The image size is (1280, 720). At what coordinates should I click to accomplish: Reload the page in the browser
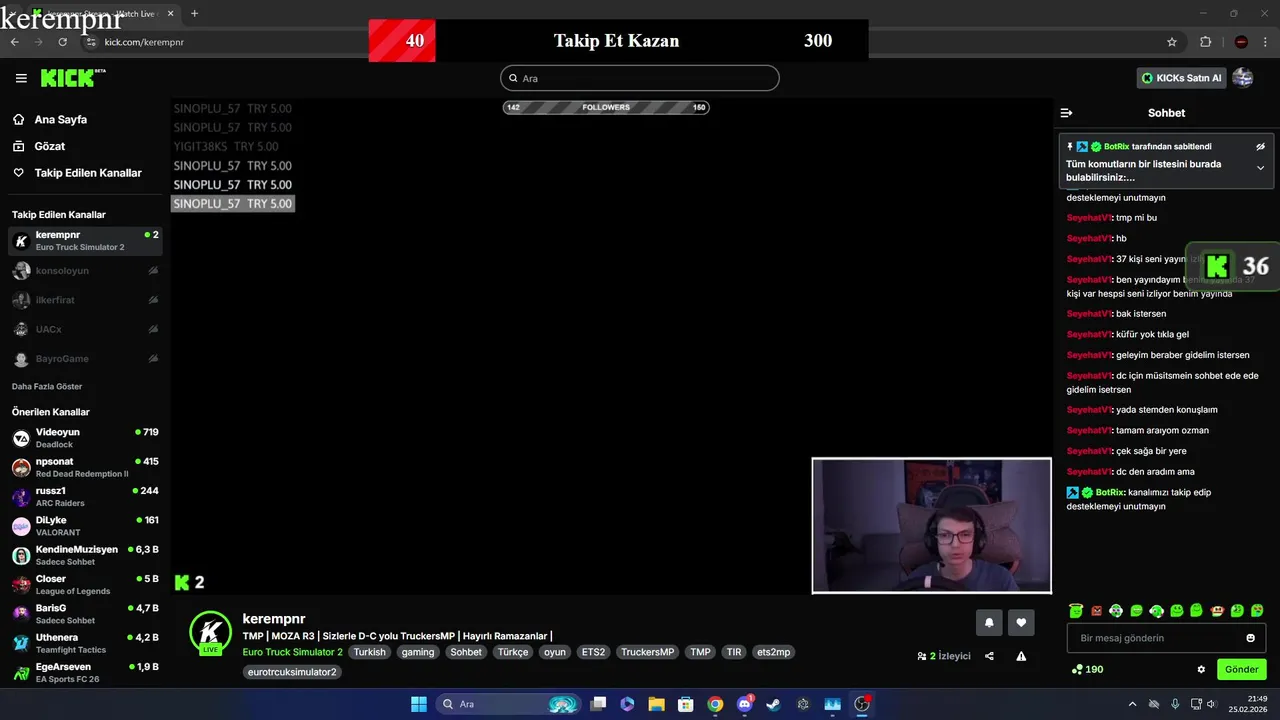(x=62, y=42)
